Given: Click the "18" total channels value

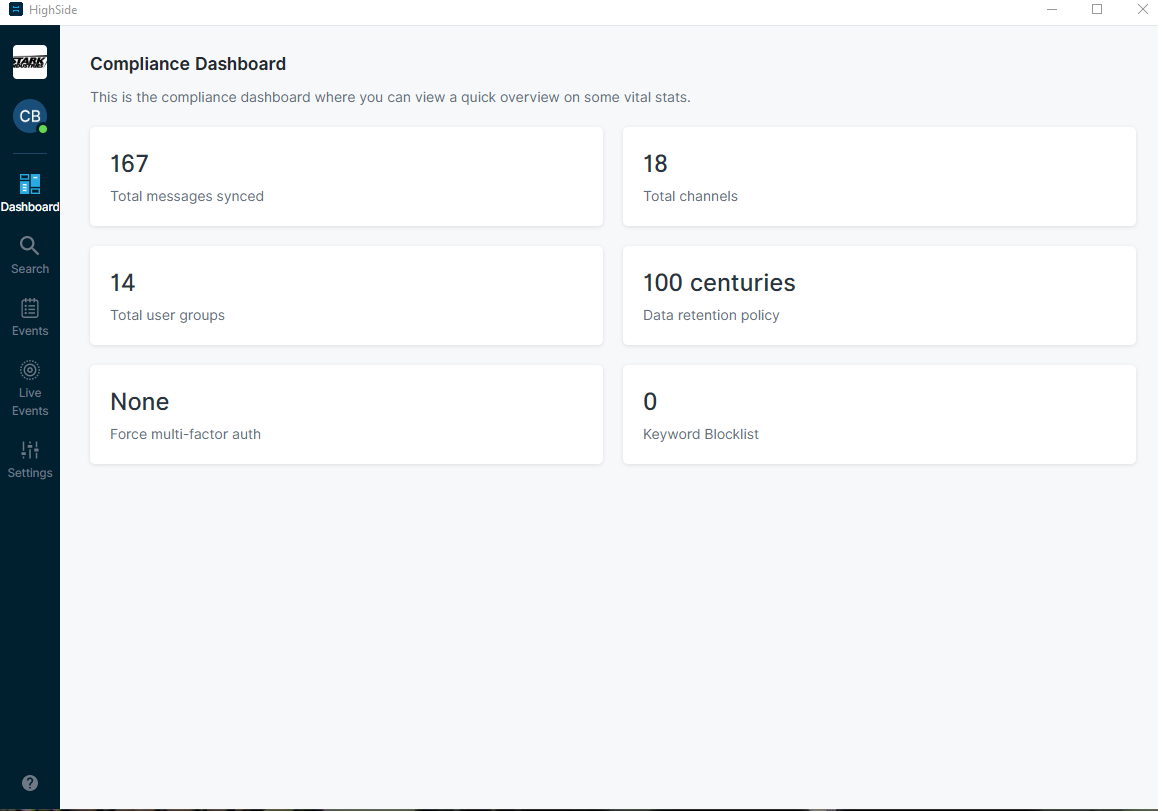Looking at the screenshot, I should 655,163.
